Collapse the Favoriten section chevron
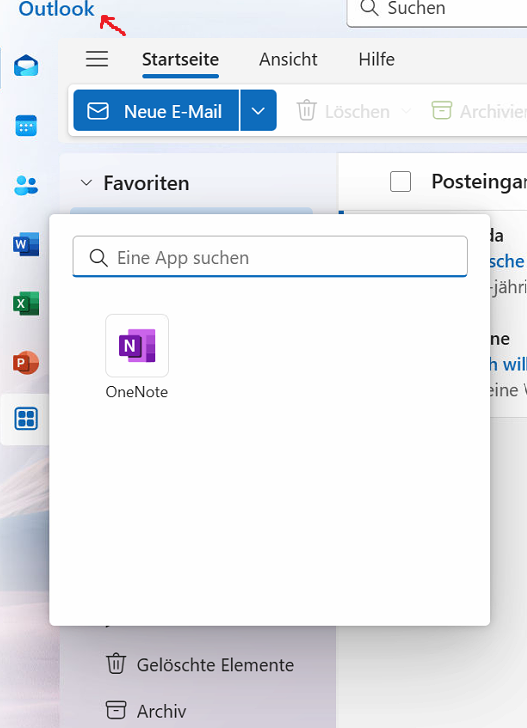527x728 pixels. coord(86,183)
